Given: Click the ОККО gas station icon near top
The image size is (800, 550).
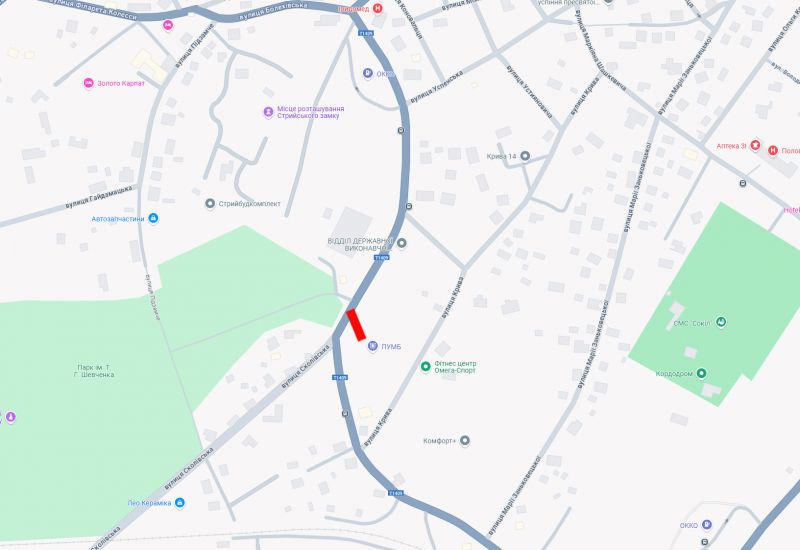Looking at the screenshot, I should pyautogui.click(x=368, y=73).
